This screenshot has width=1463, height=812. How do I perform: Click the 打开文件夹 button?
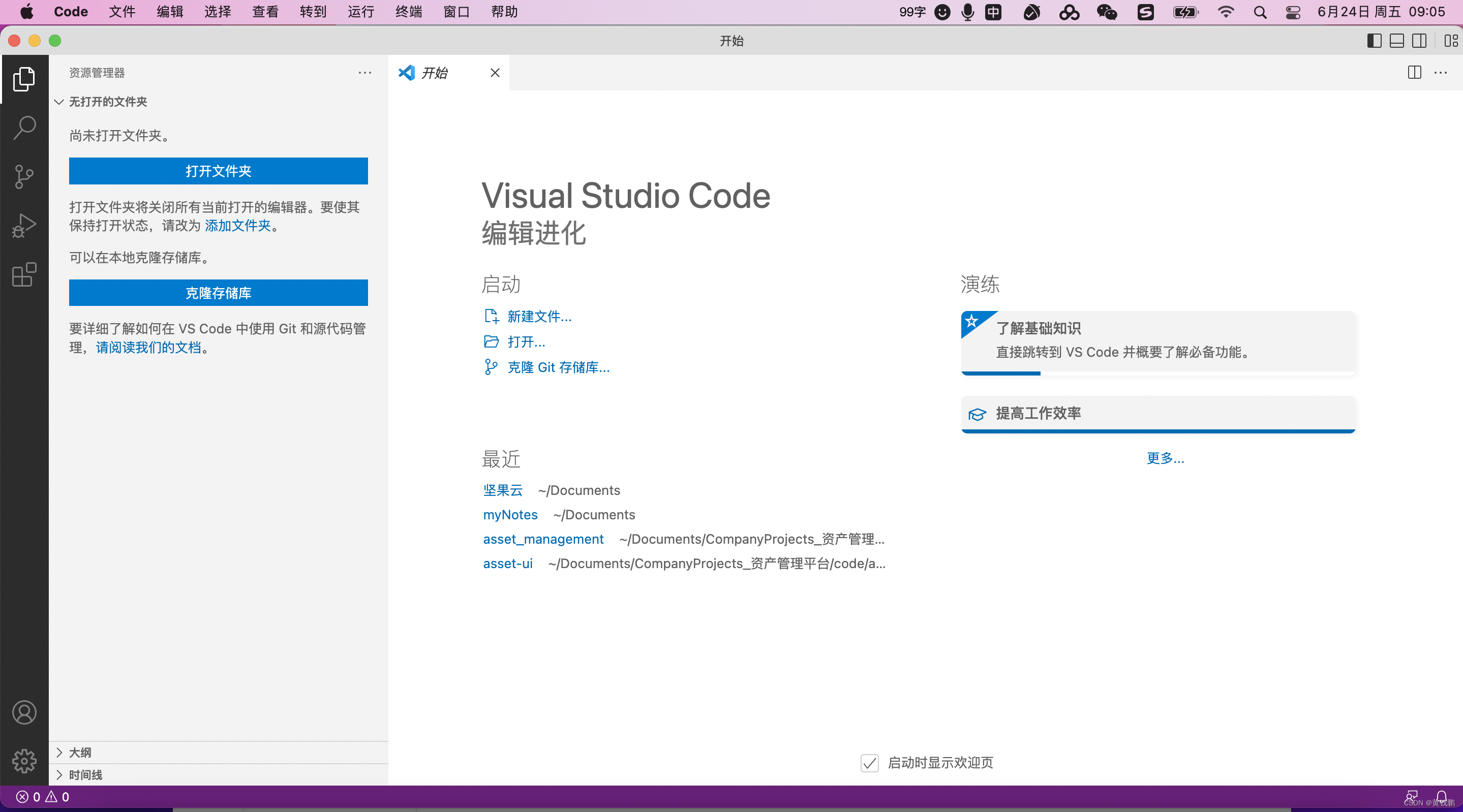pyautogui.click(x=218, y=171)
